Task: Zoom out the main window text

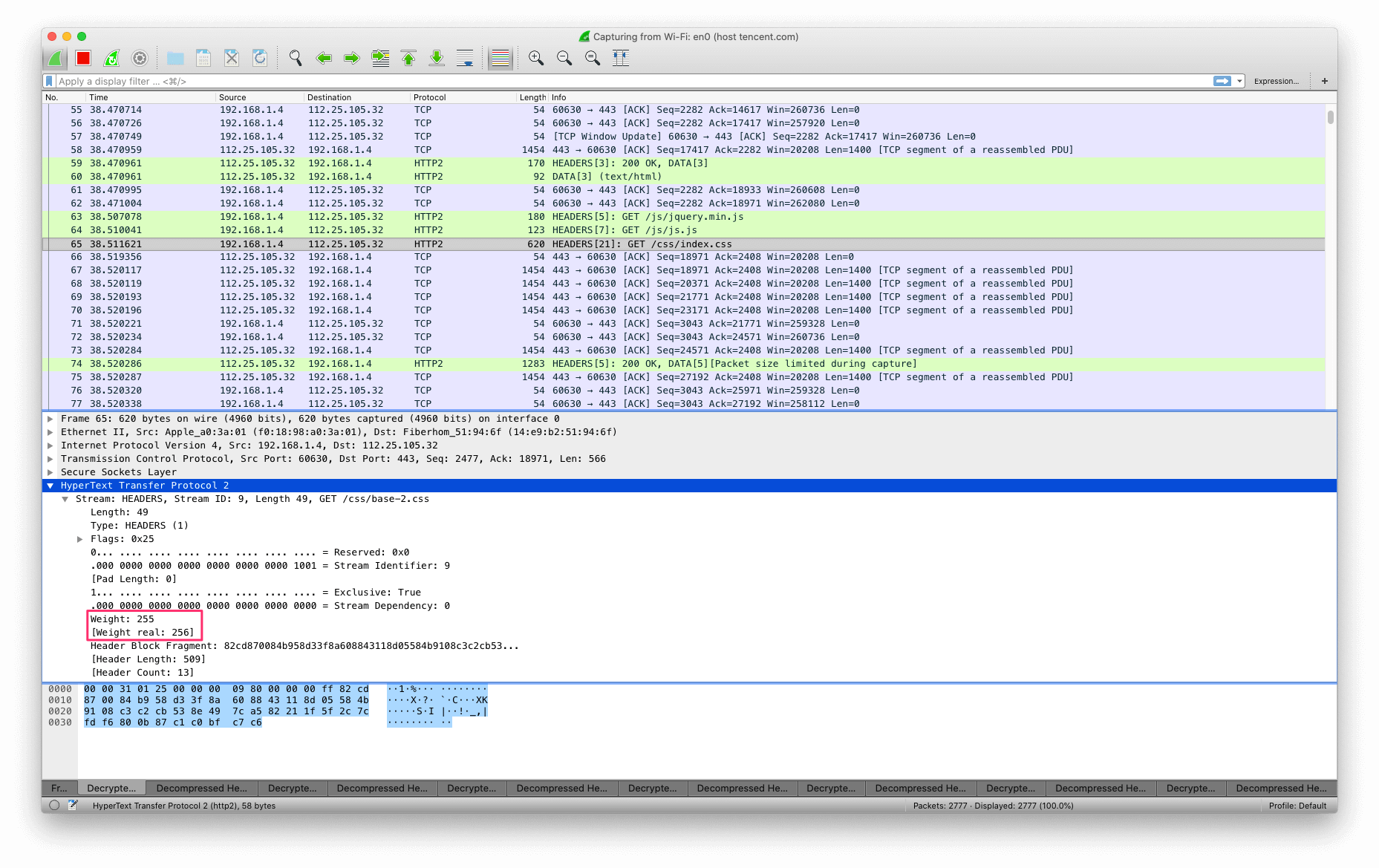Action: (564, 58)
